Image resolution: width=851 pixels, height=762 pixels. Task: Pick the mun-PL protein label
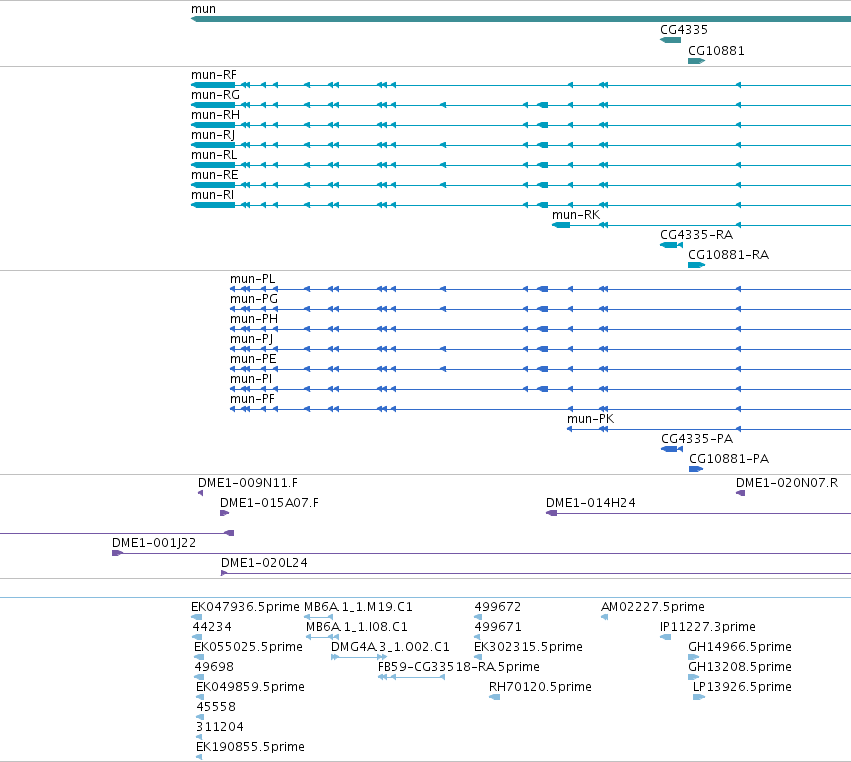[x=252, y=278]
